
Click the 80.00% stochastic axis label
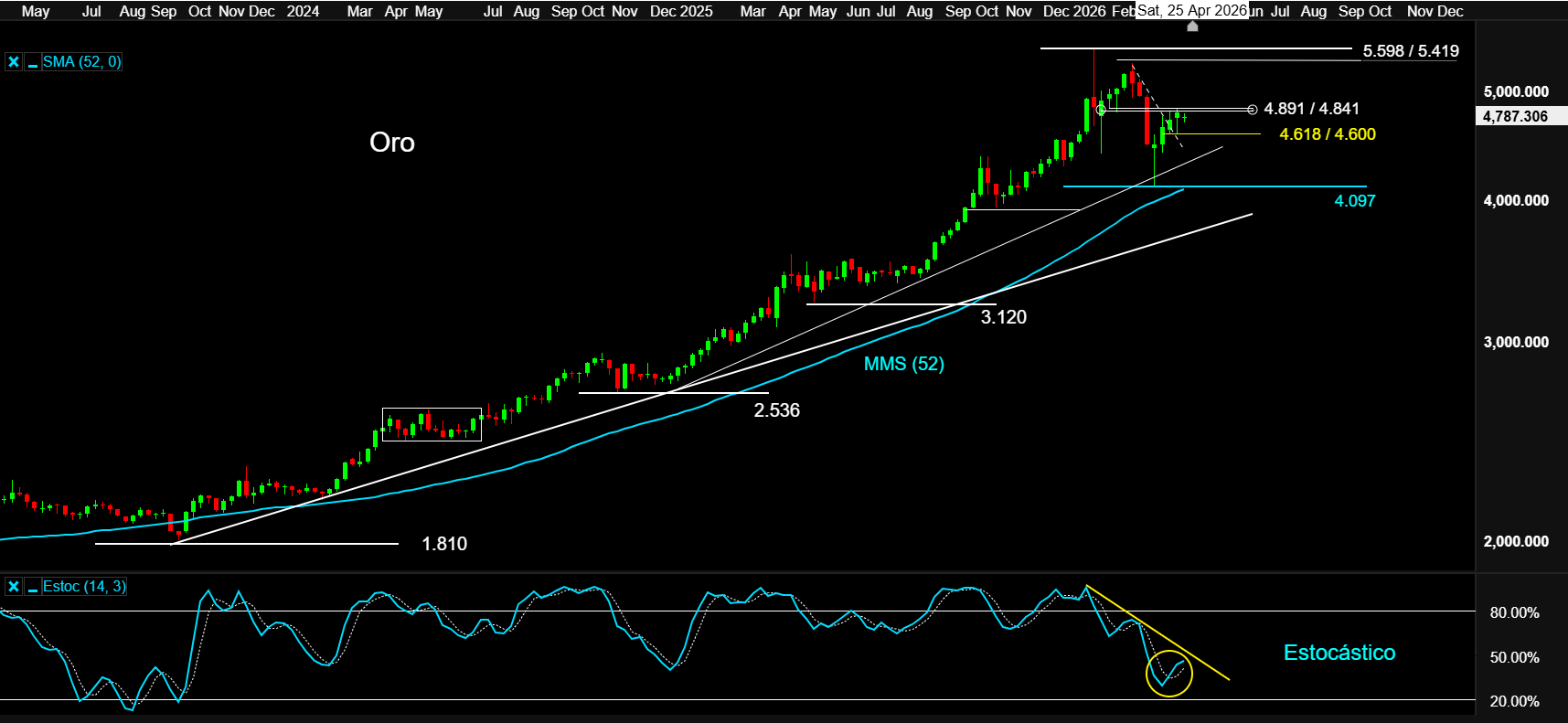tap(1515, 612)
